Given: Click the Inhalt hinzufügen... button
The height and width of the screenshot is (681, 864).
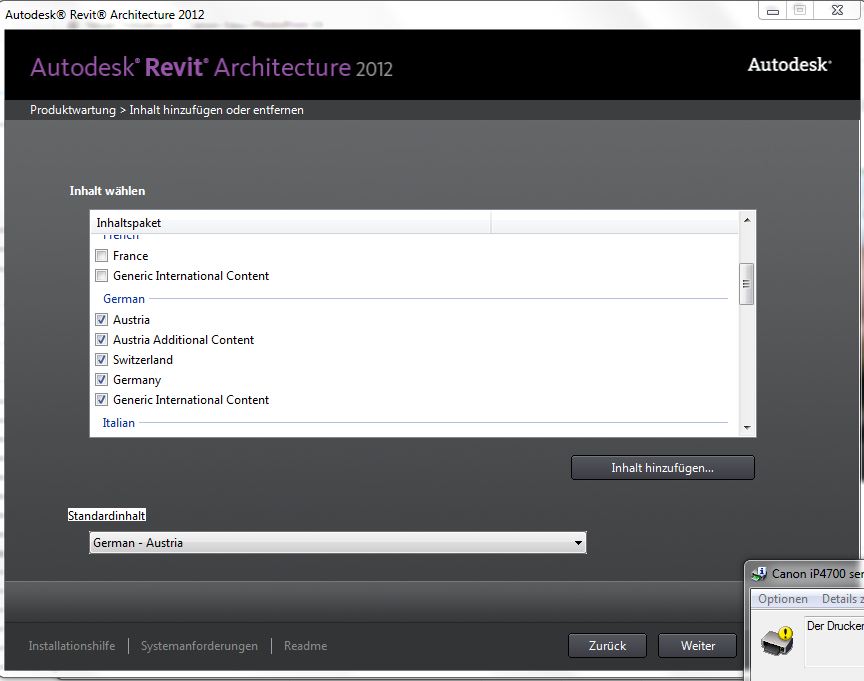Looking at the screenshot, I should [662, 468].
